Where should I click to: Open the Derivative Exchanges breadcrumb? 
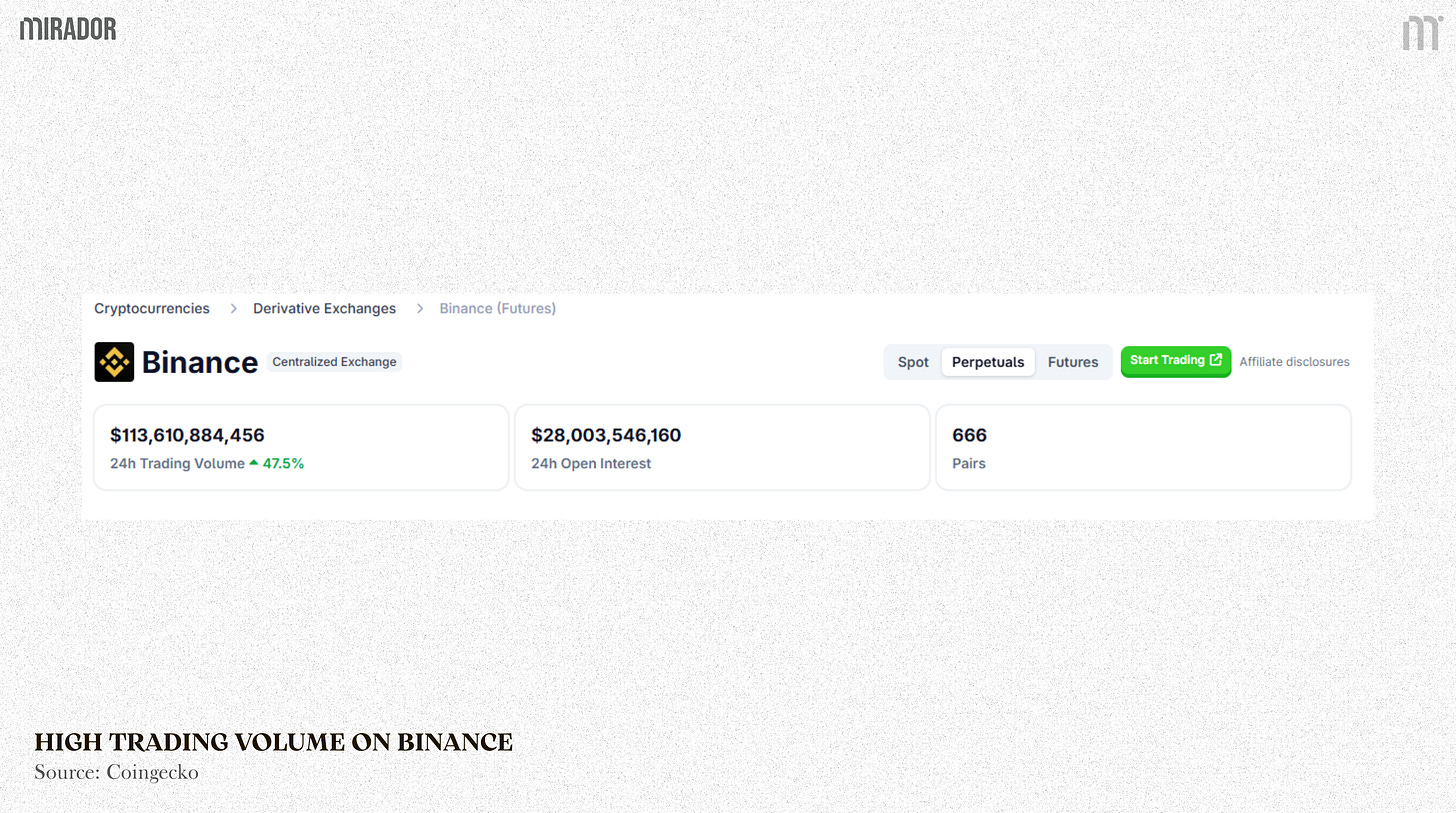324,308
